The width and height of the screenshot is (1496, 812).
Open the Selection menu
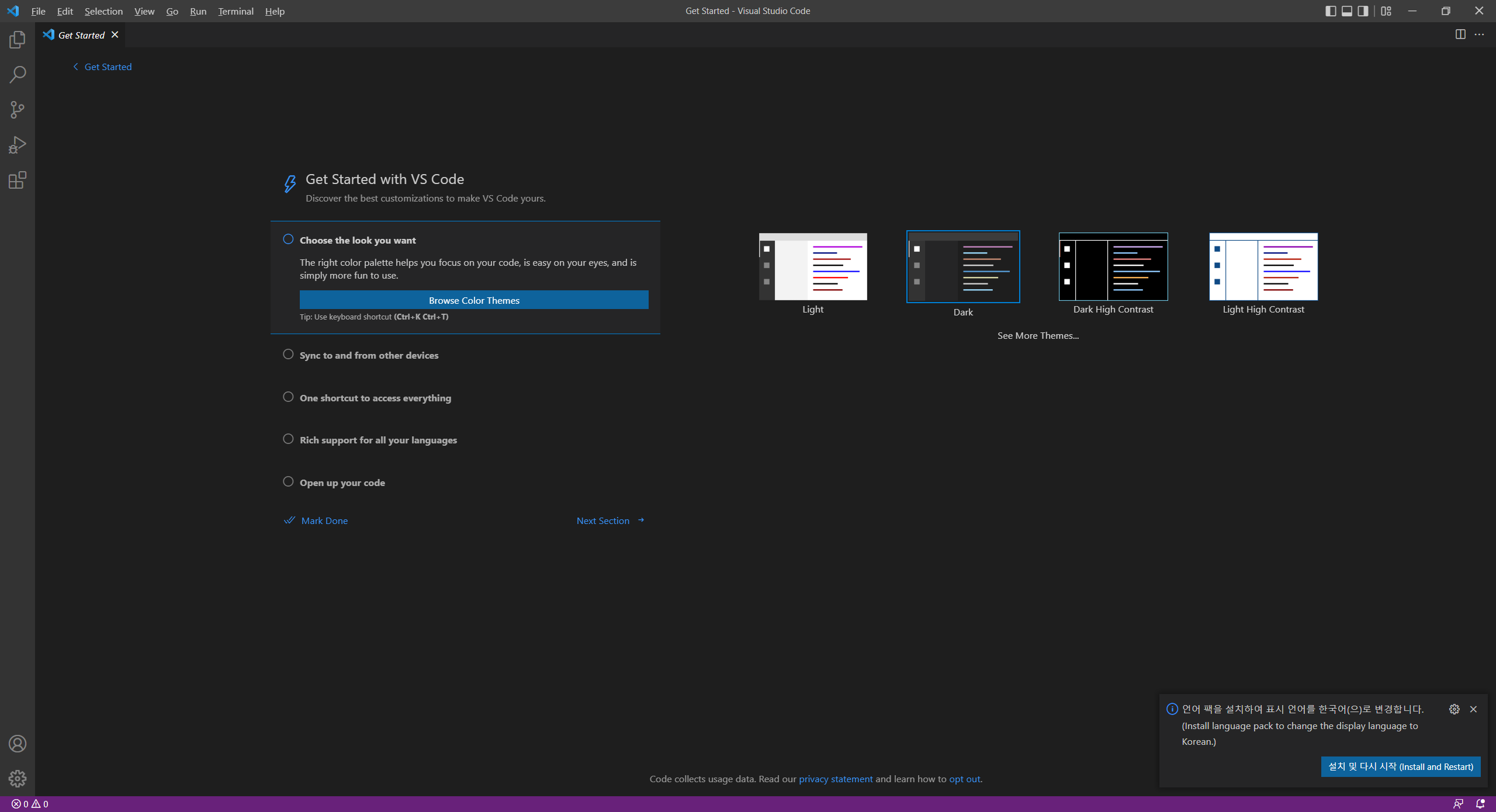click(x=103, y=11)
